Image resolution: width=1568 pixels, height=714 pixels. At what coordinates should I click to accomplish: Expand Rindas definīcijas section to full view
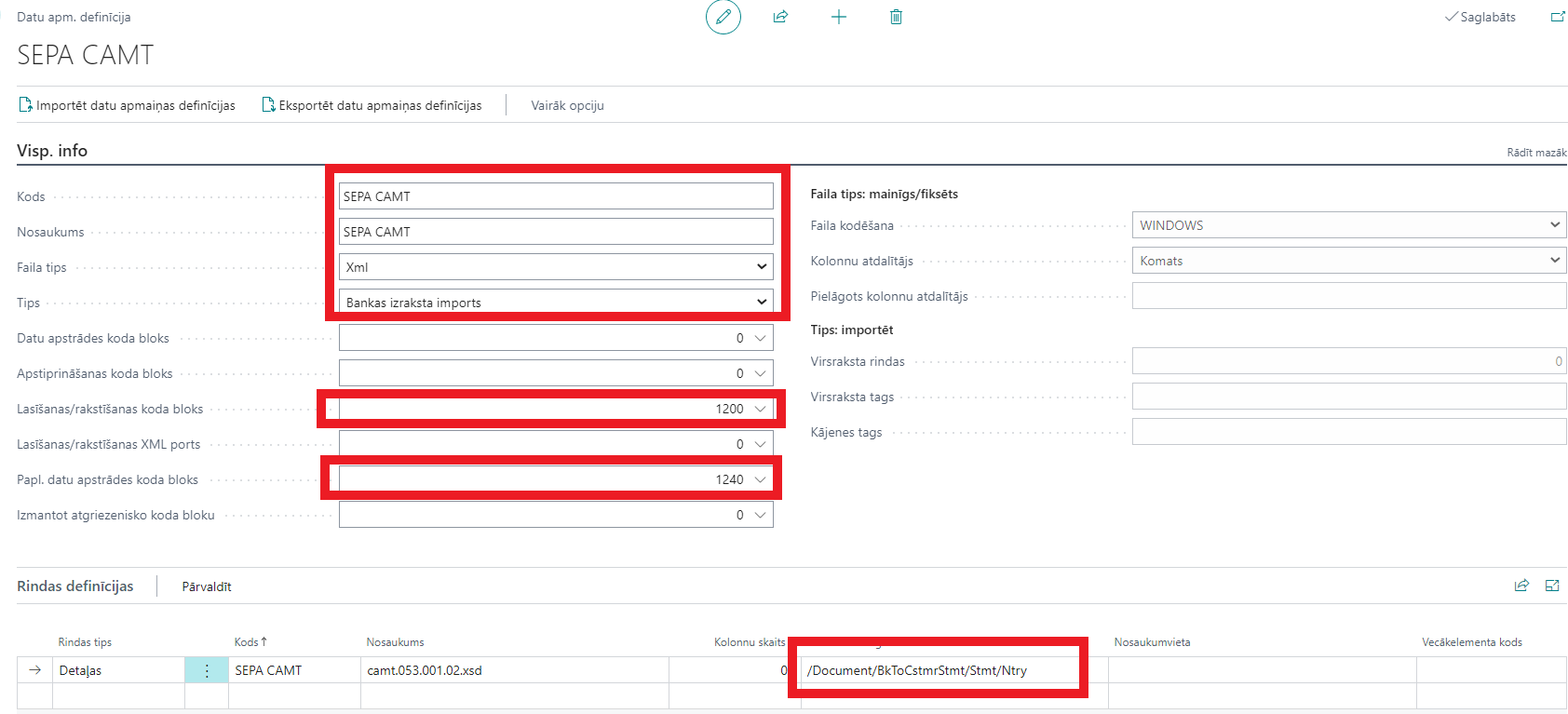1552,586
